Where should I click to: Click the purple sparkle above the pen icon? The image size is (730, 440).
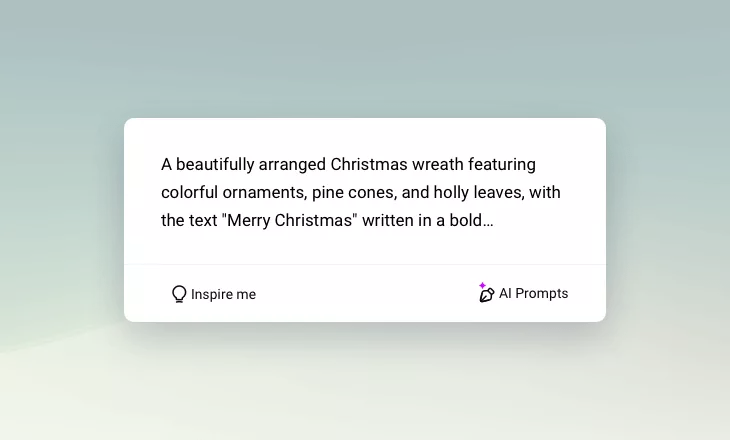[x=482, y=285]
